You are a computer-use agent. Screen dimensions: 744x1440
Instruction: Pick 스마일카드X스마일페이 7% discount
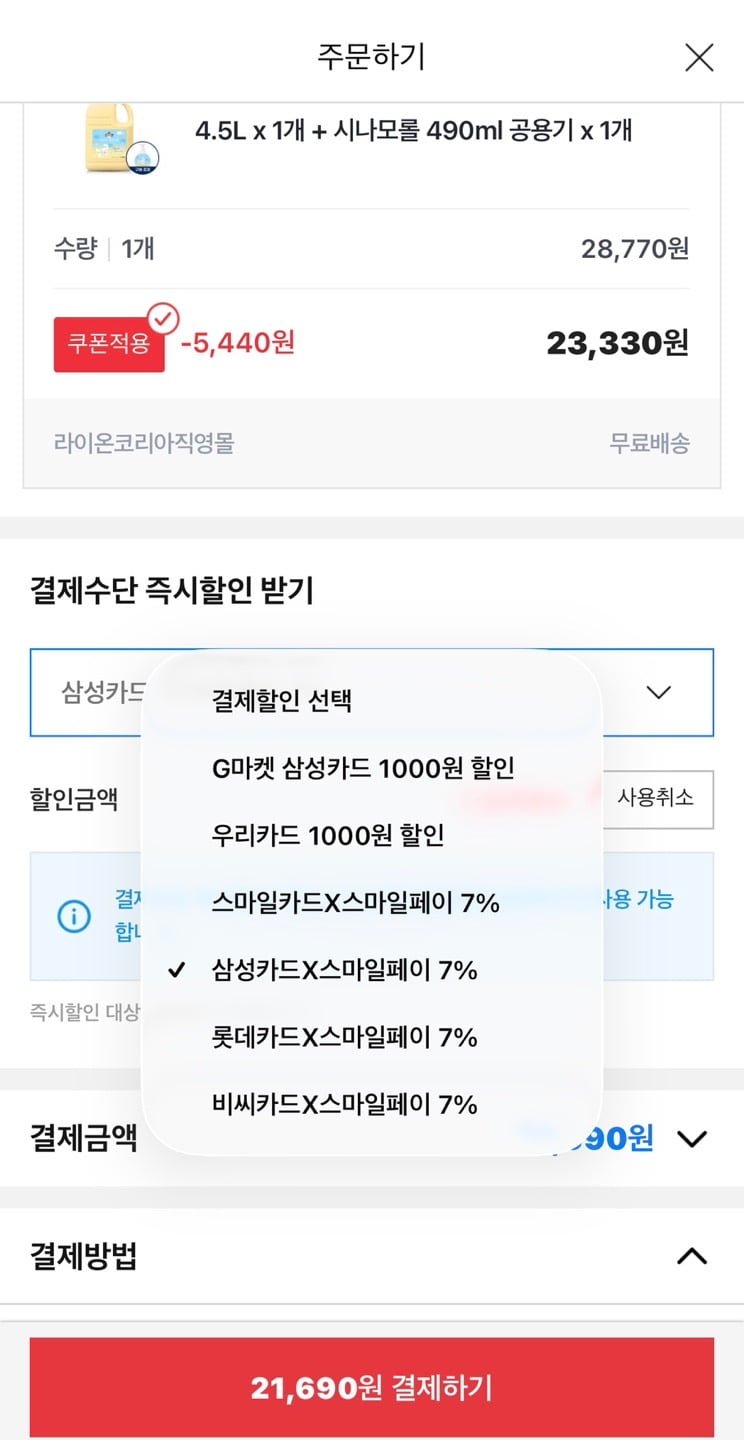355,903
